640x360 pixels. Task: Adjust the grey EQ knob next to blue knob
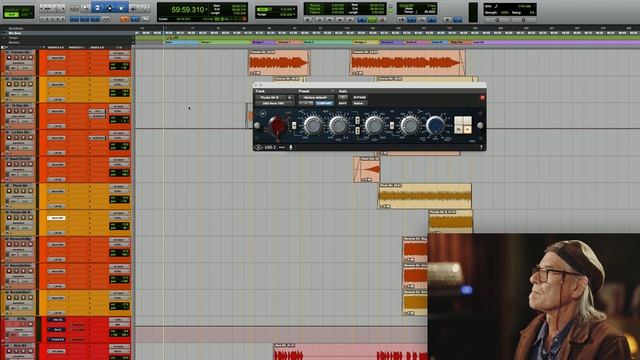pos(409,125)
